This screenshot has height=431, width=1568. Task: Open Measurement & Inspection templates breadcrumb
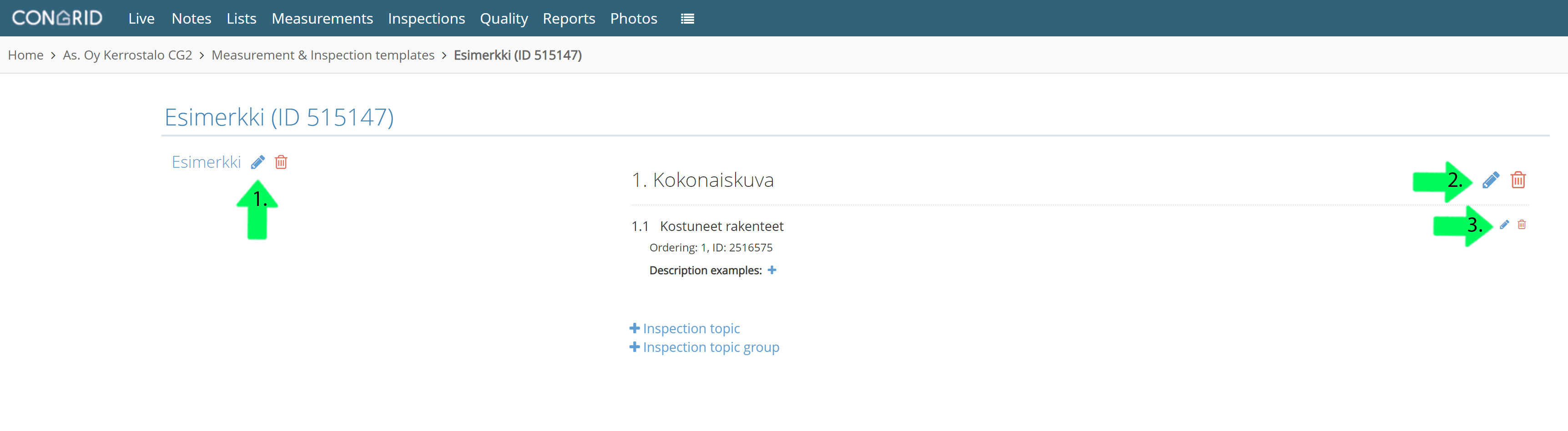323,55
